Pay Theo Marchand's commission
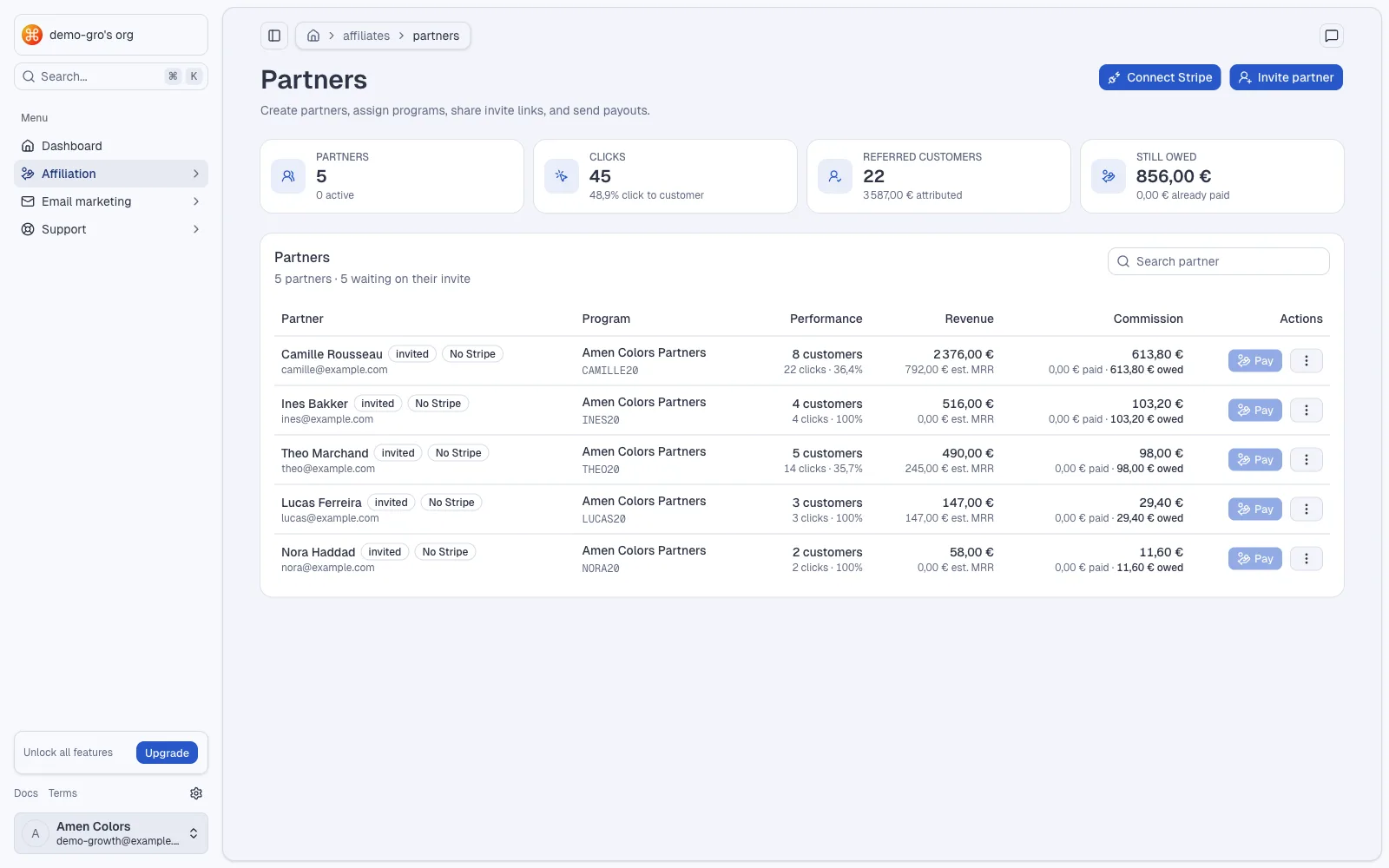 1255,460
